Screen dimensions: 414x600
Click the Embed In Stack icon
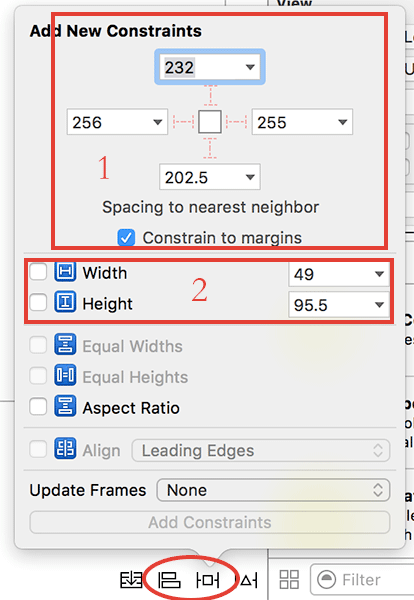point(131,580)
